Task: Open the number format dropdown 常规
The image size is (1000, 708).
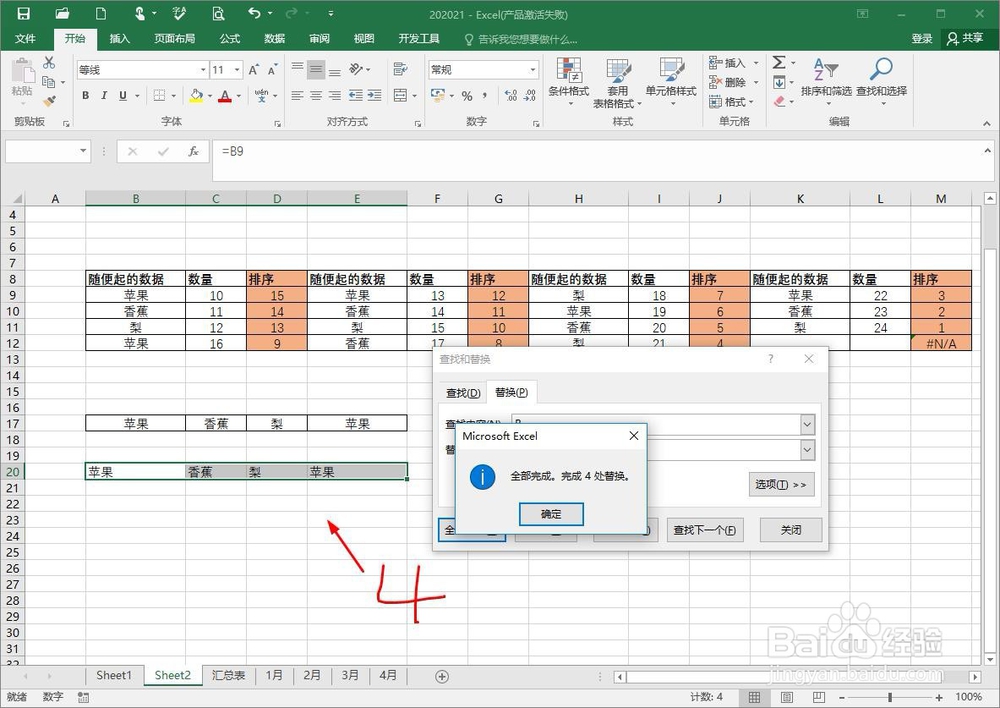Action: click(533, 70)
